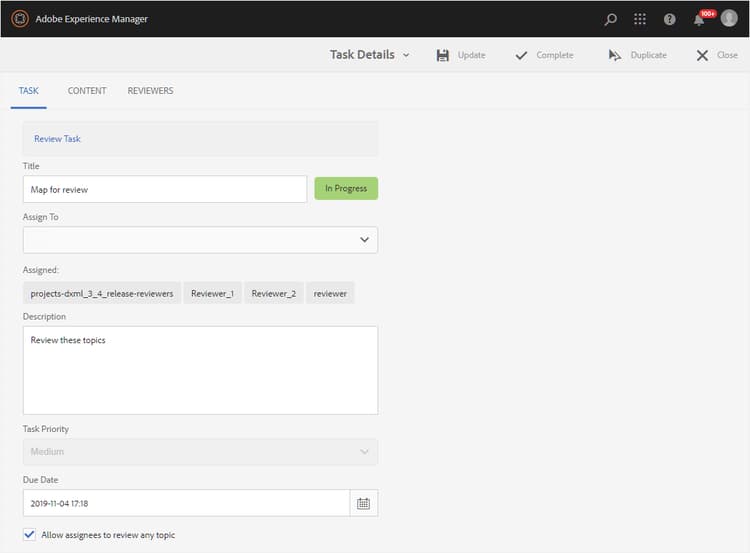Screen dimensions: 750x553
Task: Open the search magnifier icon
Action: click(x=610, y=19)
